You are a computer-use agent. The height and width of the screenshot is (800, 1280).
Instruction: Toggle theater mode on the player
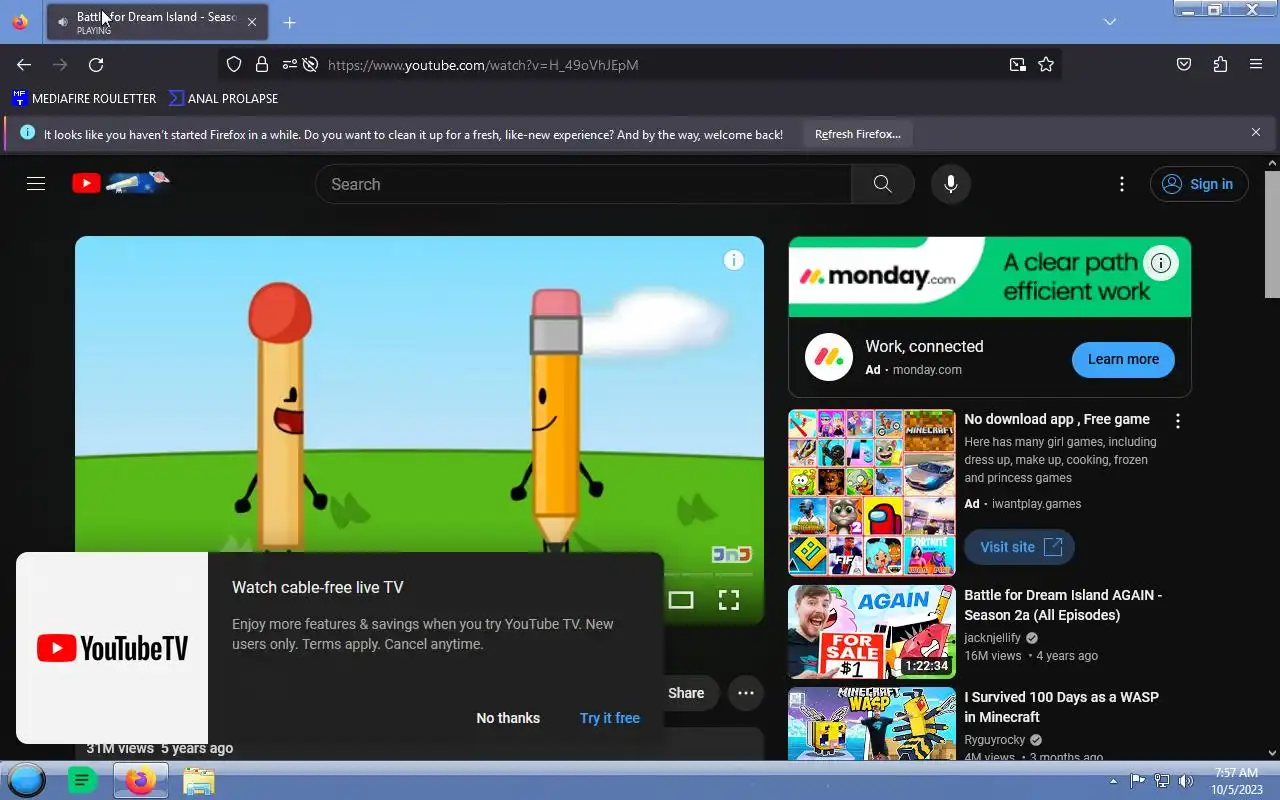[681, 600]
